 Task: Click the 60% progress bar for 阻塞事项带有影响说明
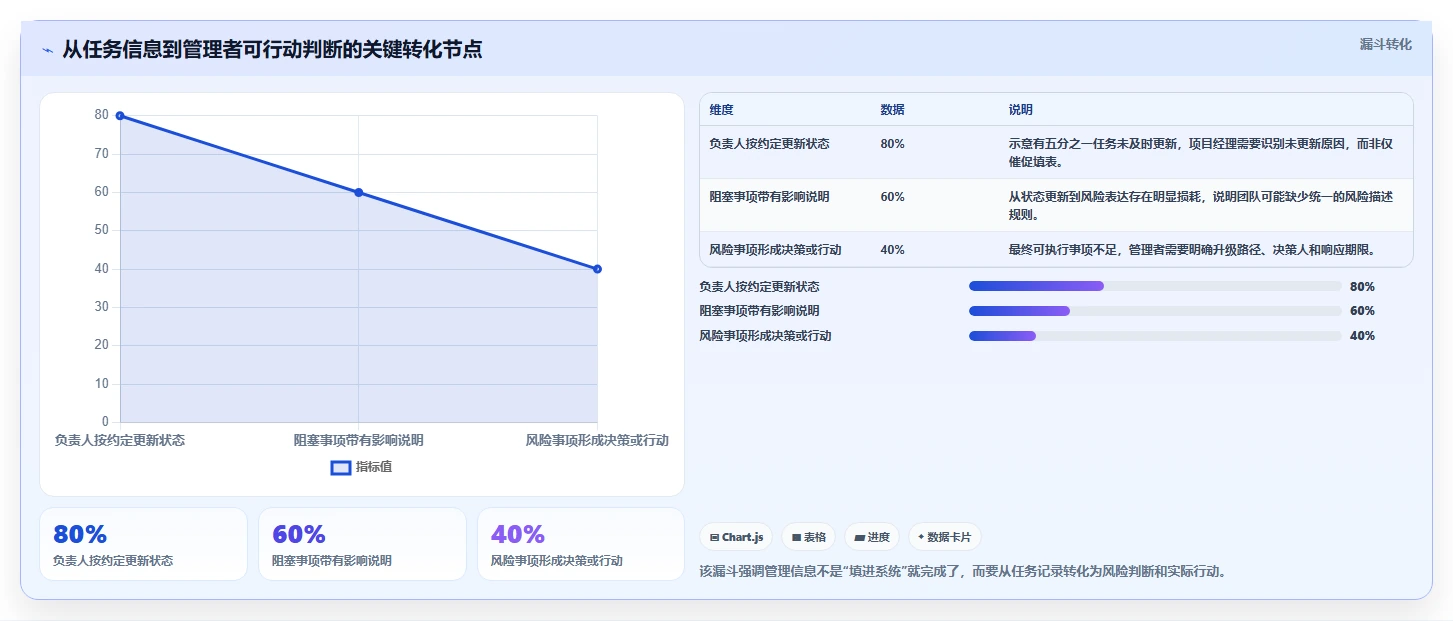1155,311
